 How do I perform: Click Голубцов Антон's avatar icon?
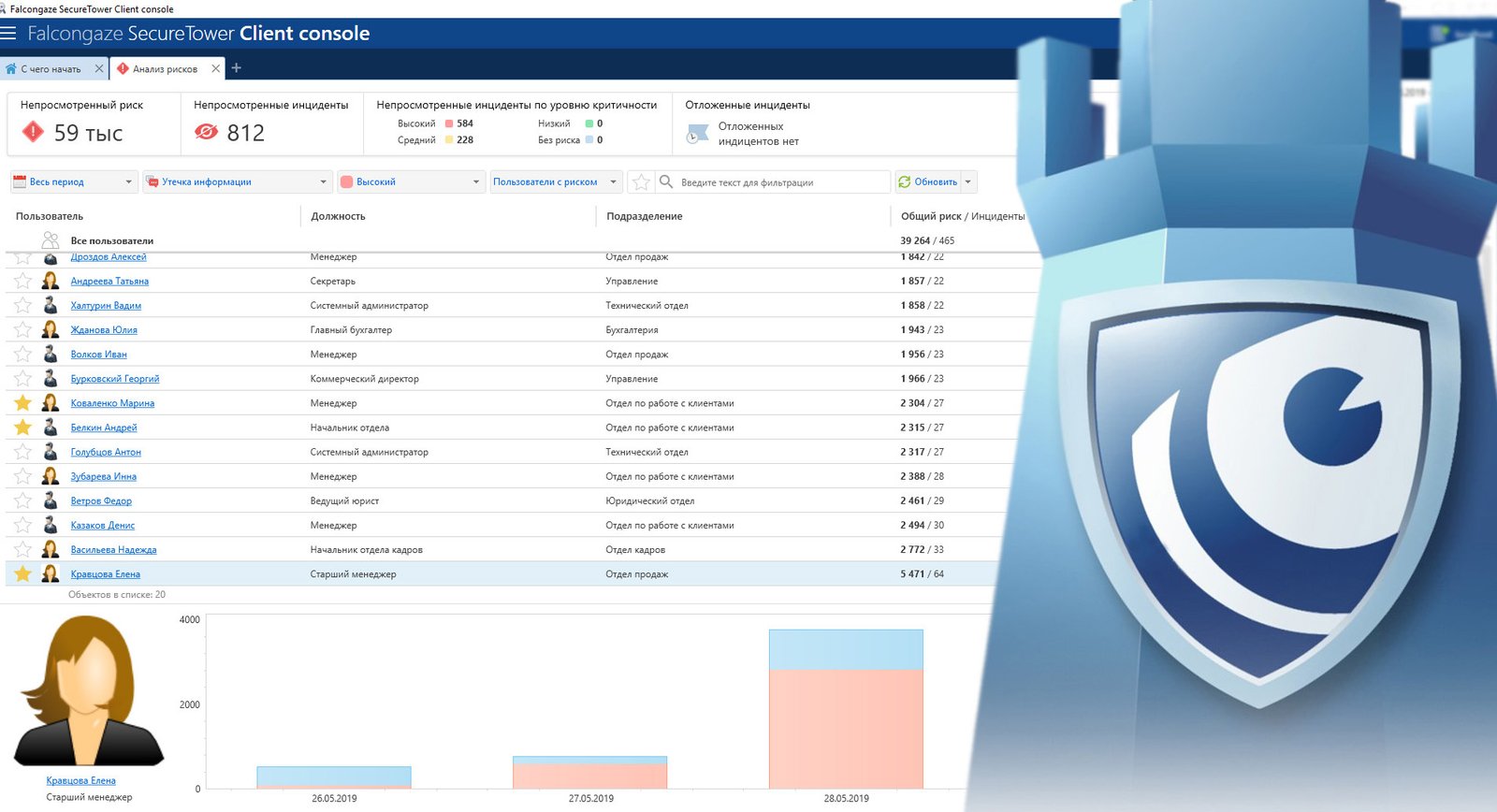[x=51, y=451]
